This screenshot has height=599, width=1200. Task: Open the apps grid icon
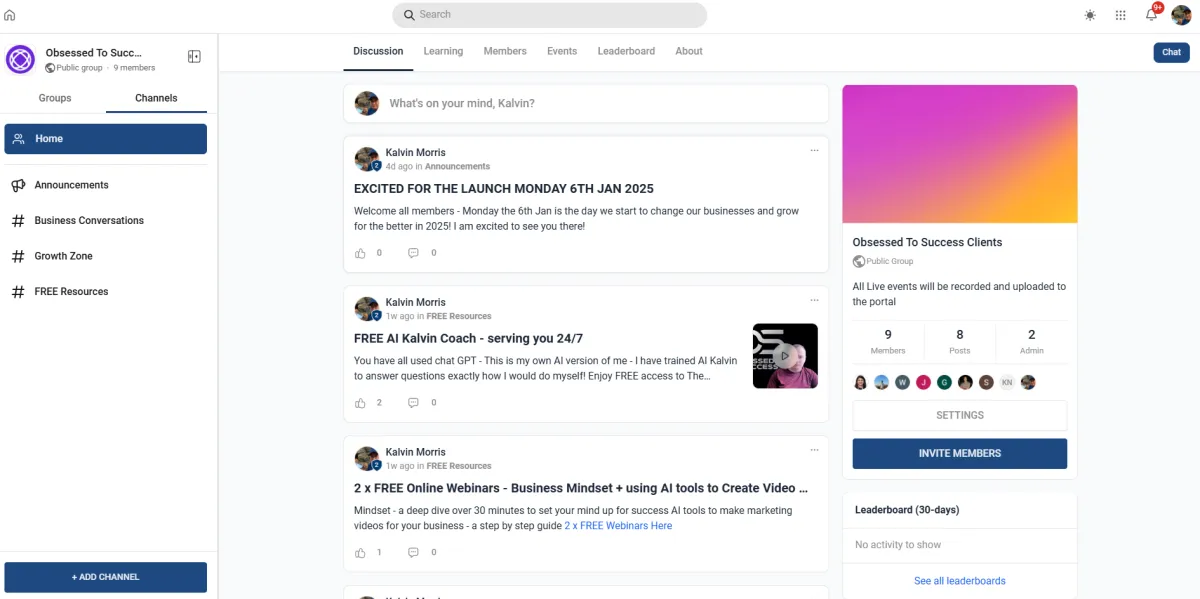(1121, 15)
